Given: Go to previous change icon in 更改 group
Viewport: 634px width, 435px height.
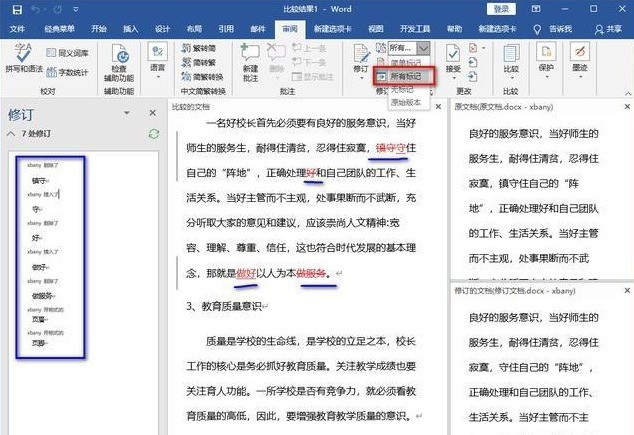Looking at the screenshot, I should [473, 62].
